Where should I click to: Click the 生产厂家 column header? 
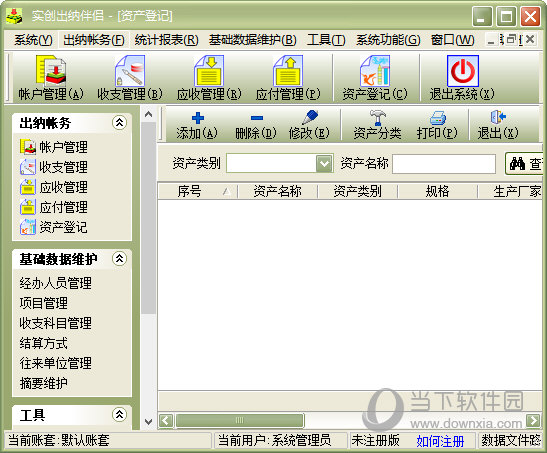(510, 191)
